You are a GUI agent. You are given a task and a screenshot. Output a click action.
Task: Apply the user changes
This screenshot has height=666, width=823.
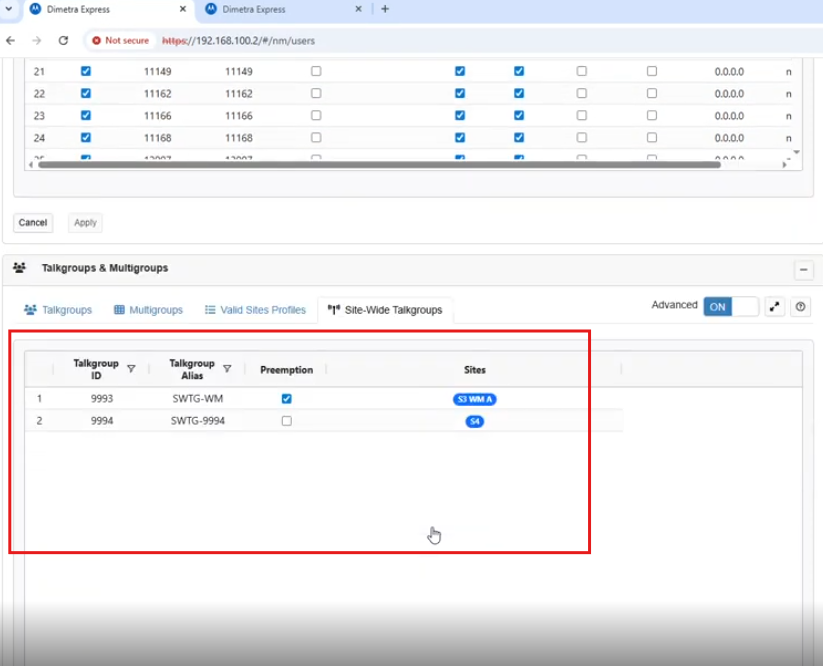pos(85,223)
